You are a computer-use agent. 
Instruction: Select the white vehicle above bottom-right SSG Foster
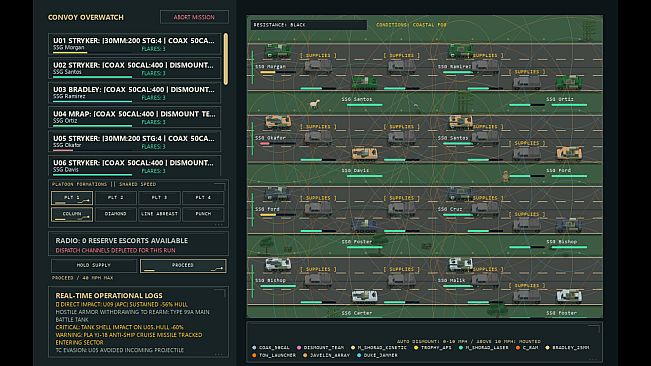tap(569, 296)
